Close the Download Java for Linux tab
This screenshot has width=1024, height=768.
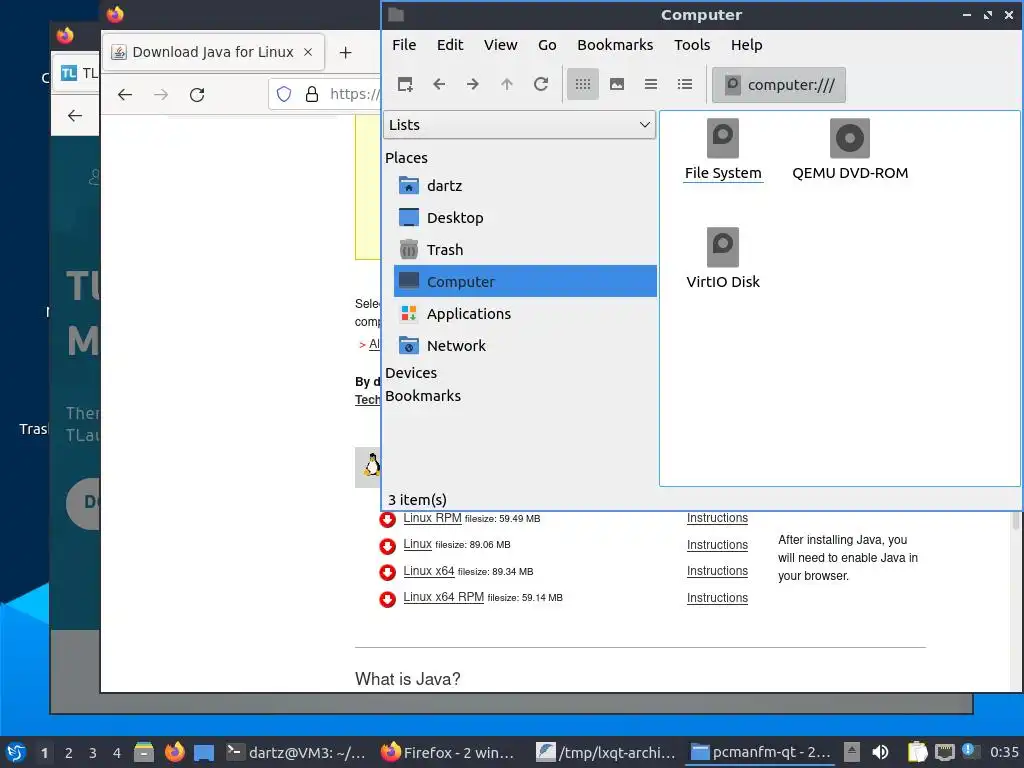(308, 52)
